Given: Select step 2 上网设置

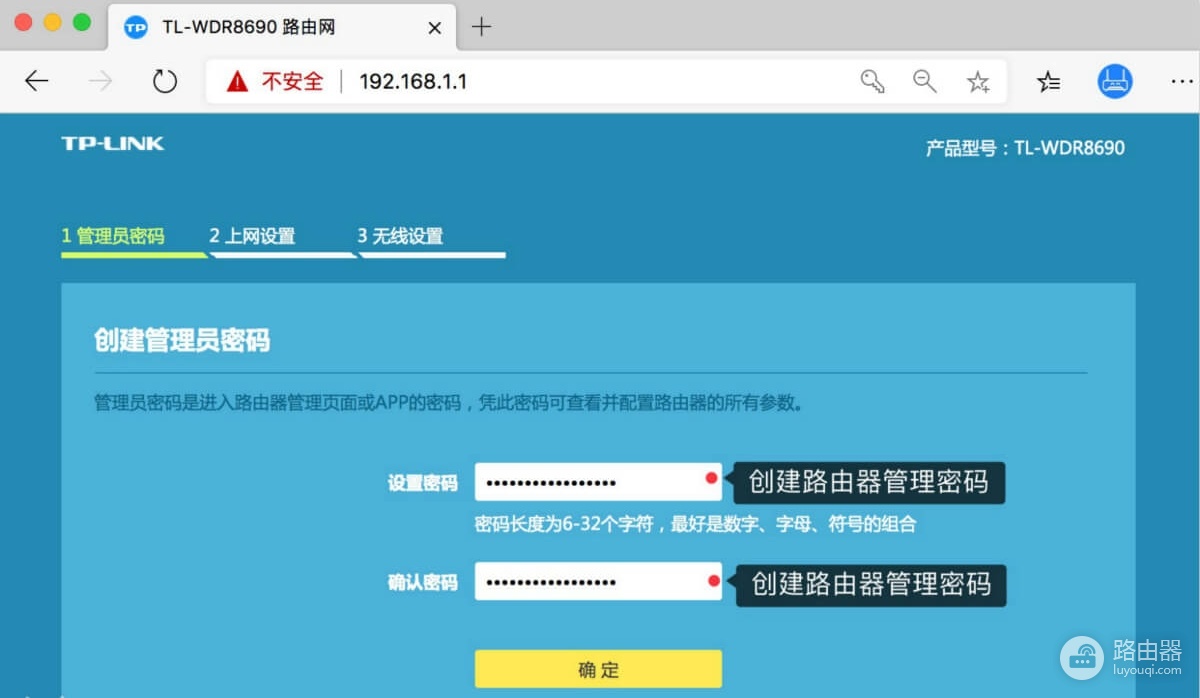Looking at the screenshot, I should click(x=252, y=237).
